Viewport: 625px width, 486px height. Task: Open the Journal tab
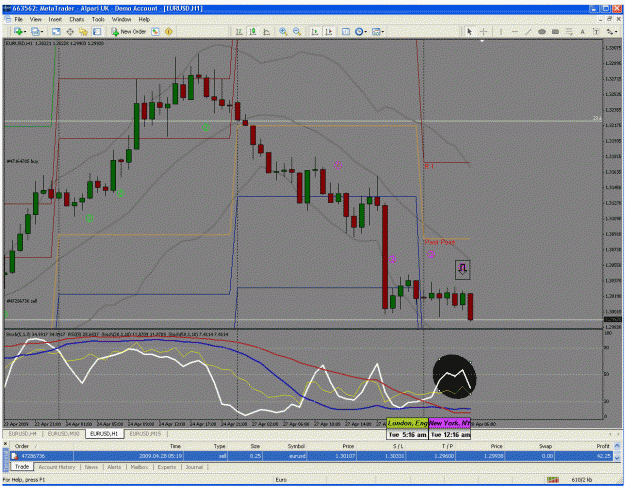pos(194,467)
